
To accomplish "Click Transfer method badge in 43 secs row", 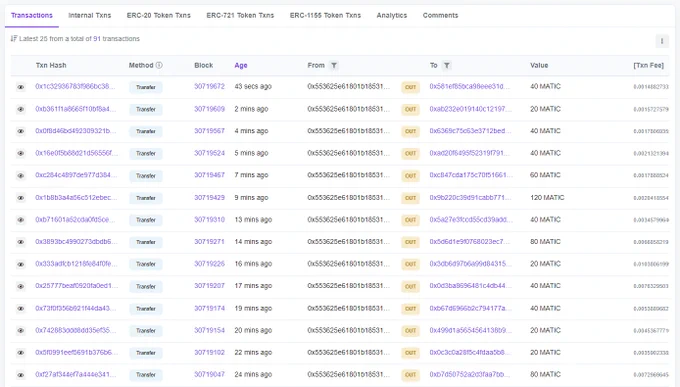I will pos(146,87).
